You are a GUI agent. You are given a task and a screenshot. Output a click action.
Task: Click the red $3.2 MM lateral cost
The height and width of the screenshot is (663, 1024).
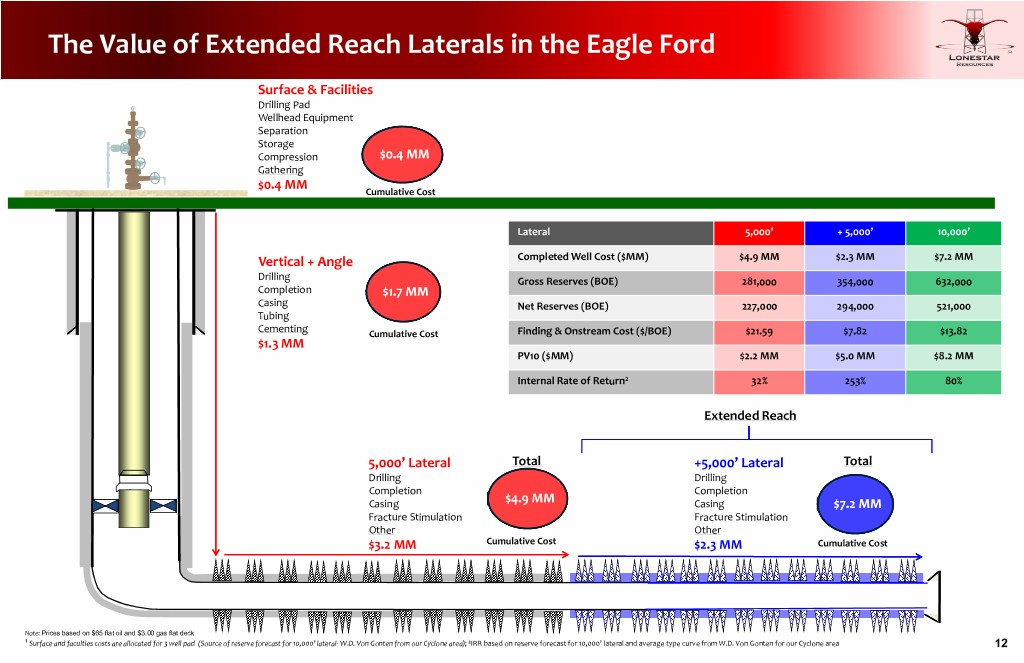pyautogui.click(x=392, y=545)
